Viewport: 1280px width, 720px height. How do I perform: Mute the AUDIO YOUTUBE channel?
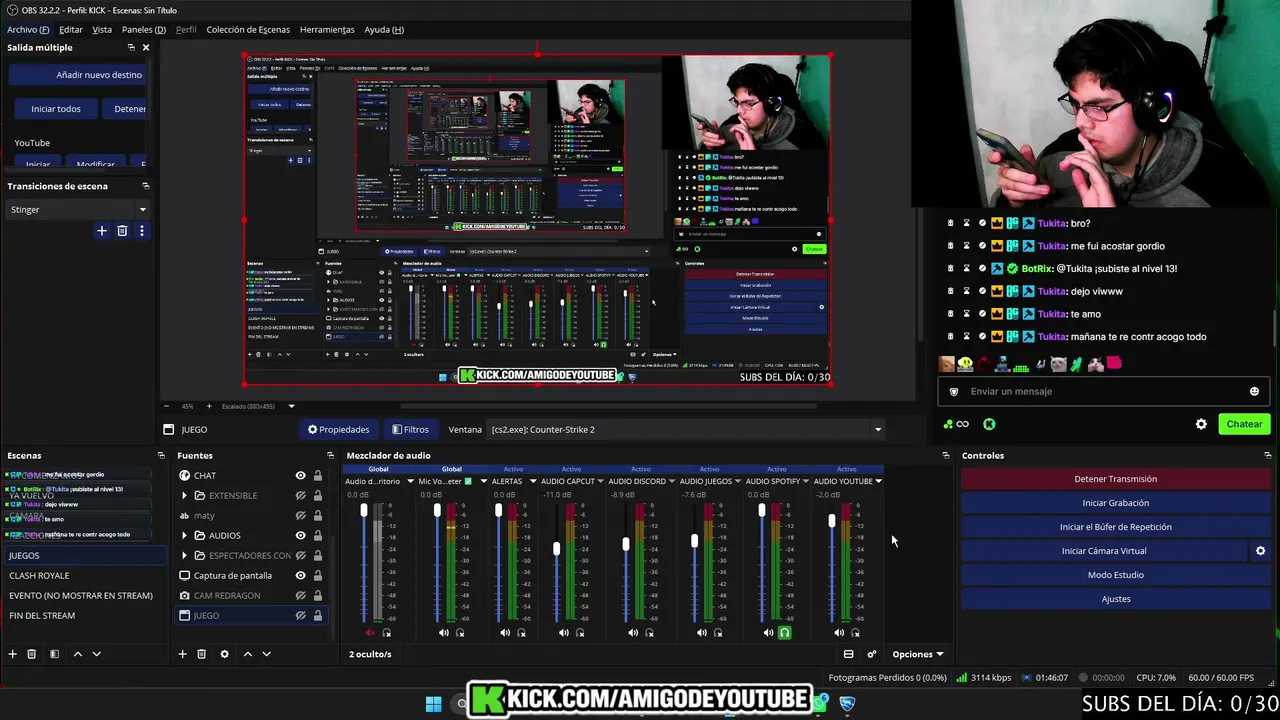839,632
